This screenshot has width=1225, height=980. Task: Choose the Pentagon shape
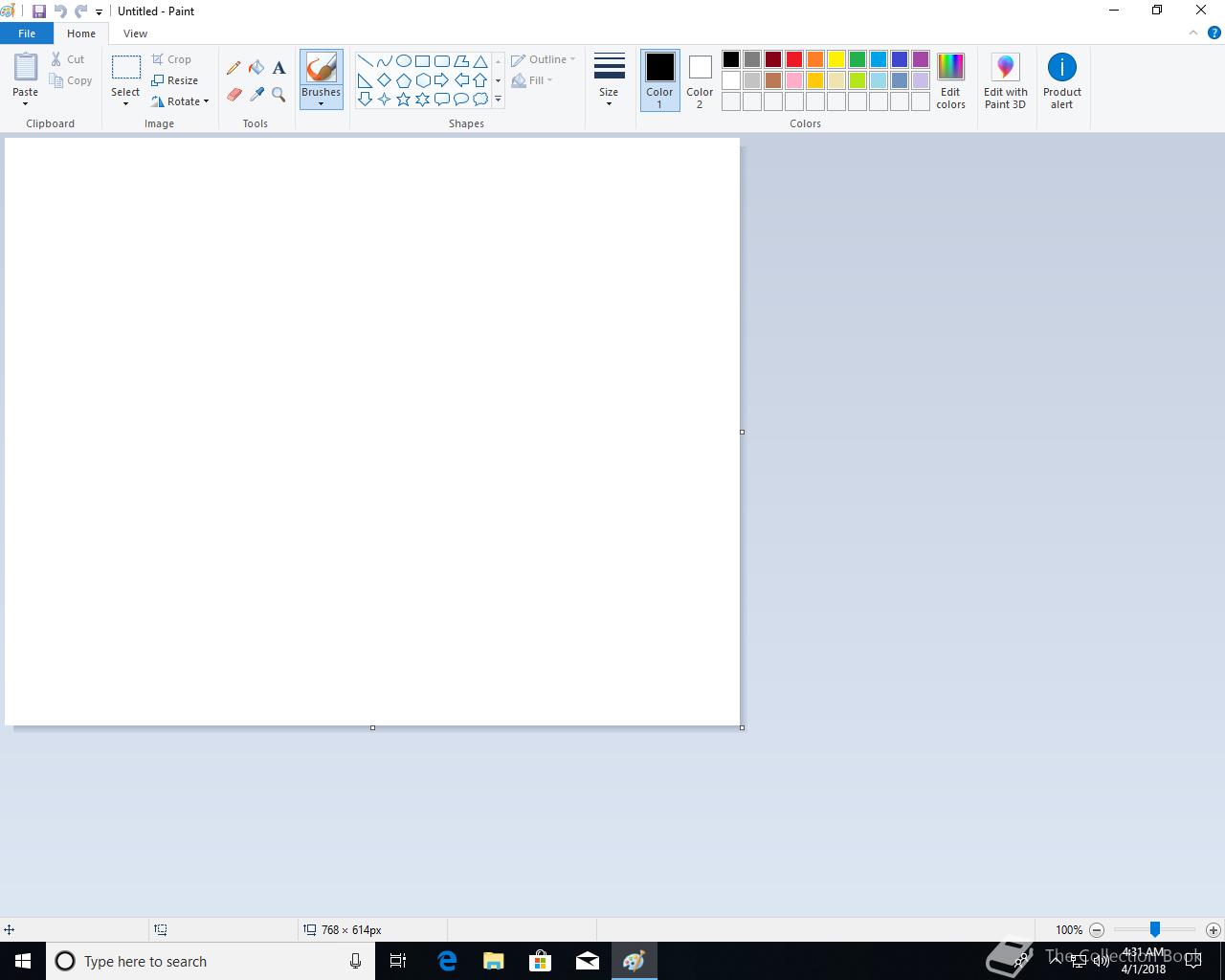[403, 80]
